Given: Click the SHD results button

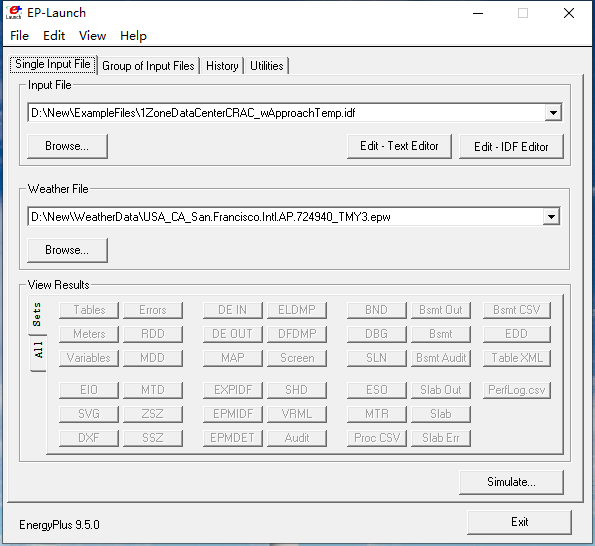Looking at the screenshot, I should click(297, 390).
